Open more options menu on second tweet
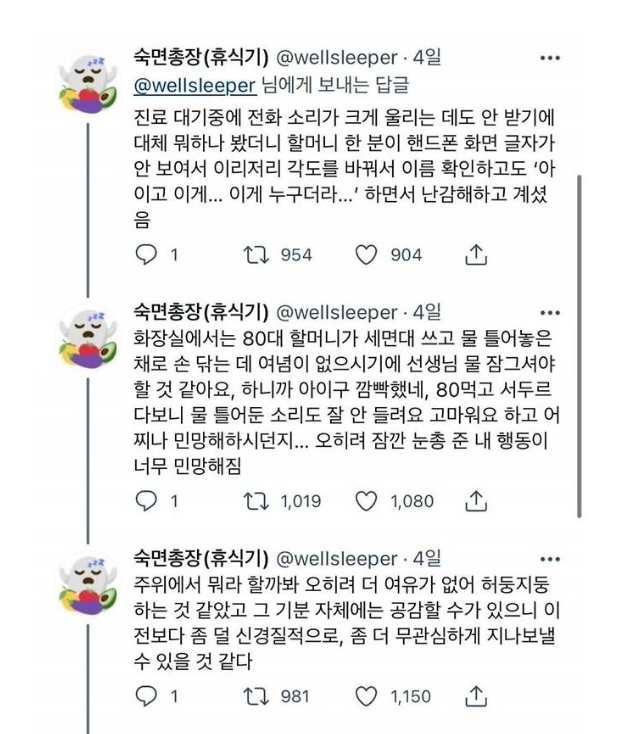This screenshot has width=617, height=734. point(550,313)
